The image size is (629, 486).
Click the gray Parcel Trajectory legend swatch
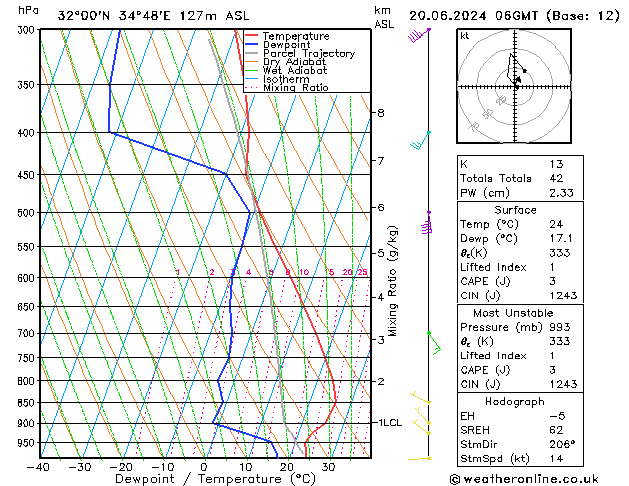pyautogui.click(x=251, y=53)
